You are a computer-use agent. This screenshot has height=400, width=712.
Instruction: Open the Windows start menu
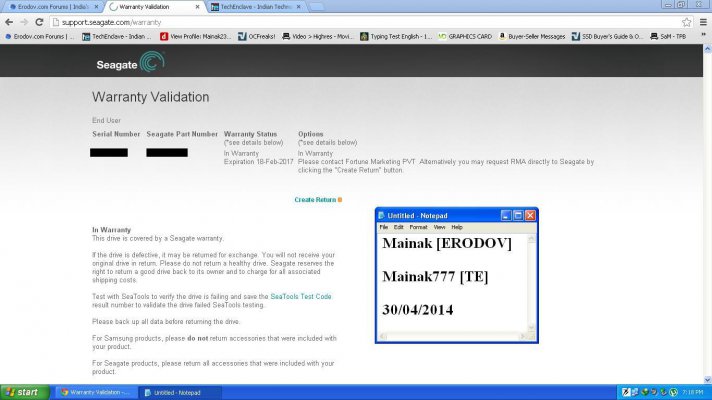(x=25, y=392)
